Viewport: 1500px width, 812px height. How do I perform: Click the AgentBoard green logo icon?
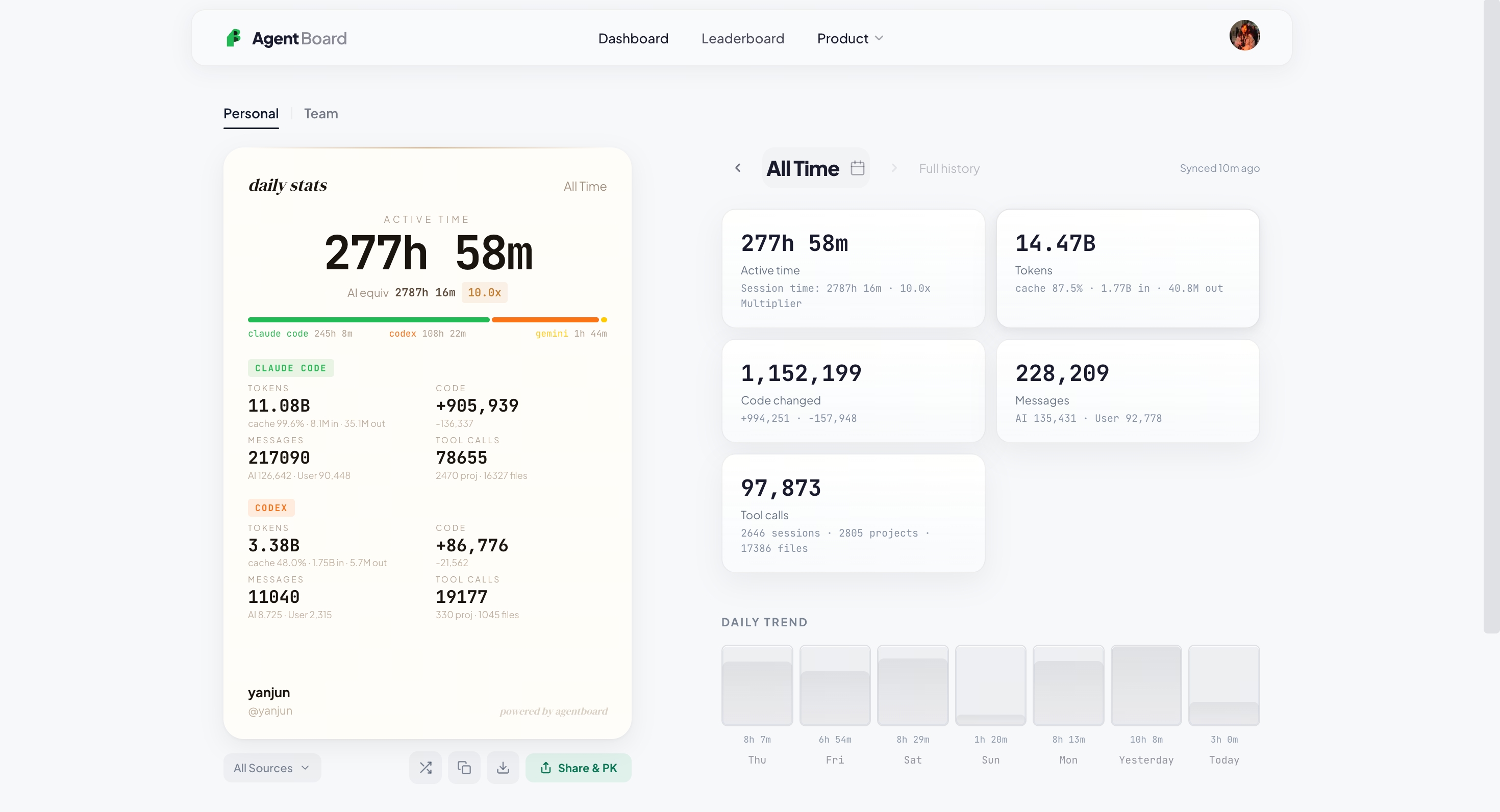coord(234,38)
